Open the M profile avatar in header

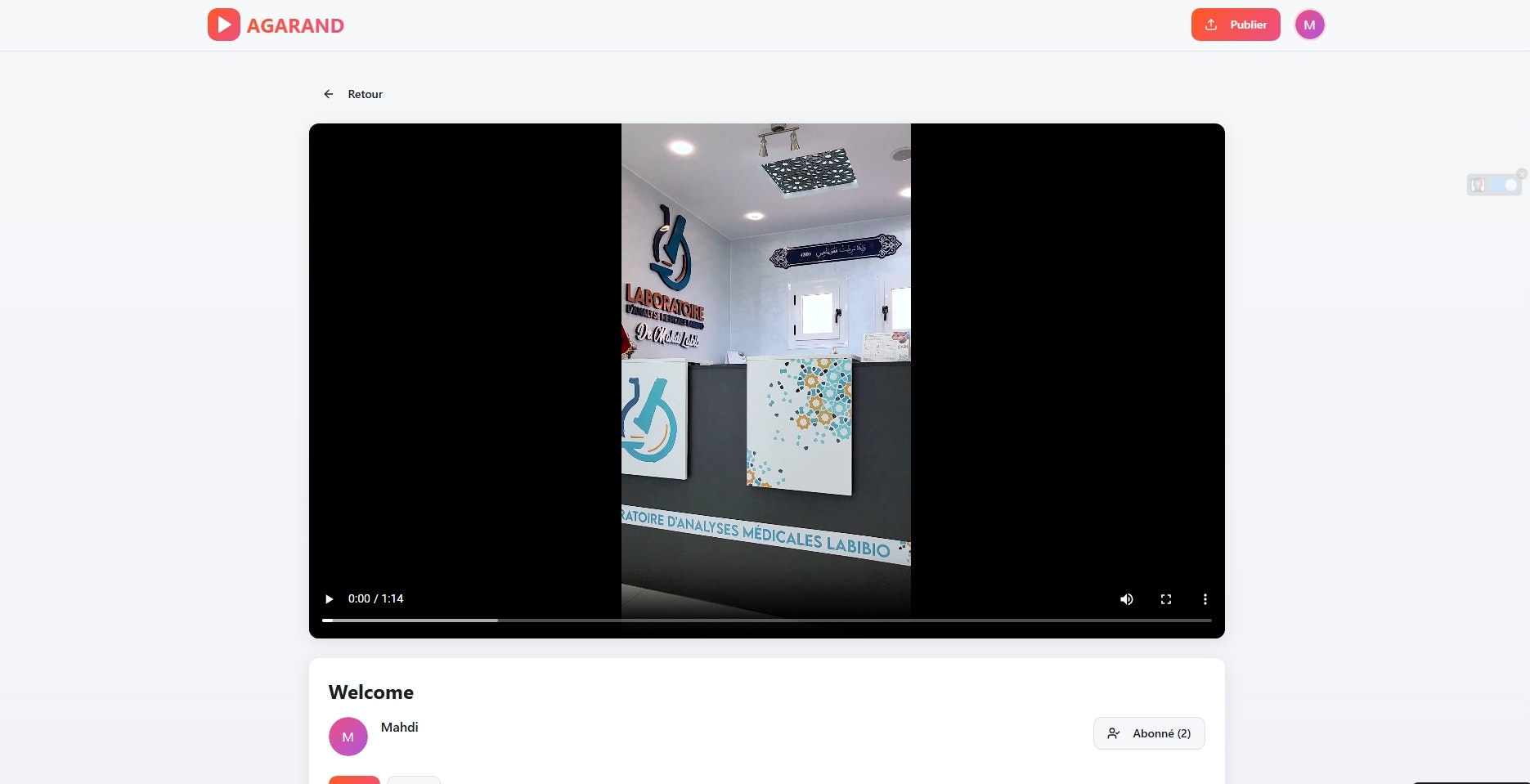click(x=1309, y=25)
